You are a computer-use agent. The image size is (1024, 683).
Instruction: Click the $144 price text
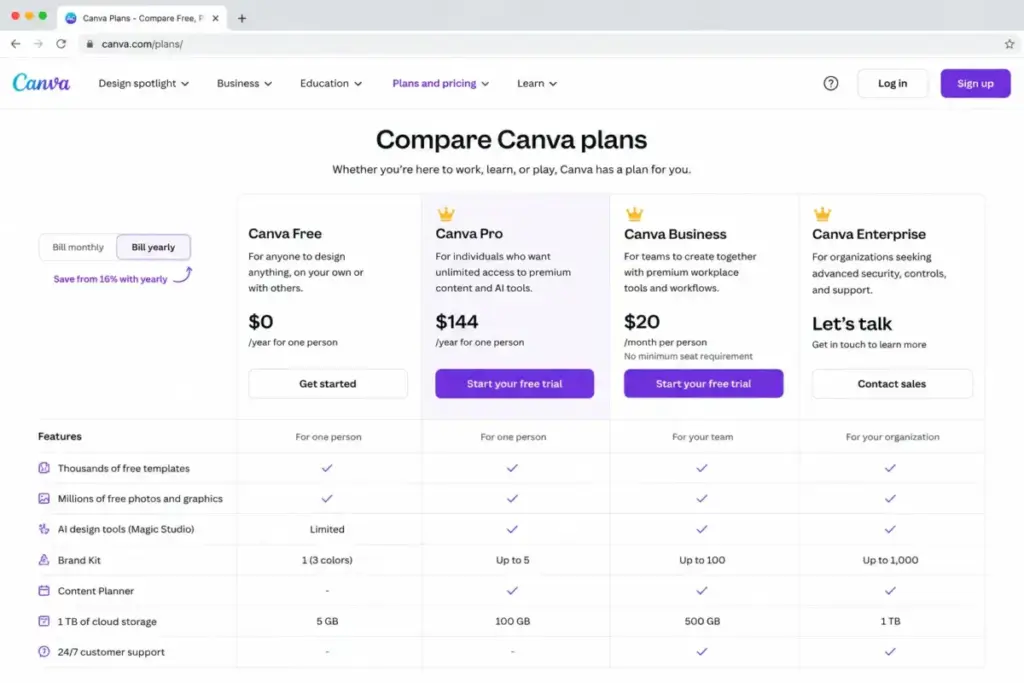(456, 321)
